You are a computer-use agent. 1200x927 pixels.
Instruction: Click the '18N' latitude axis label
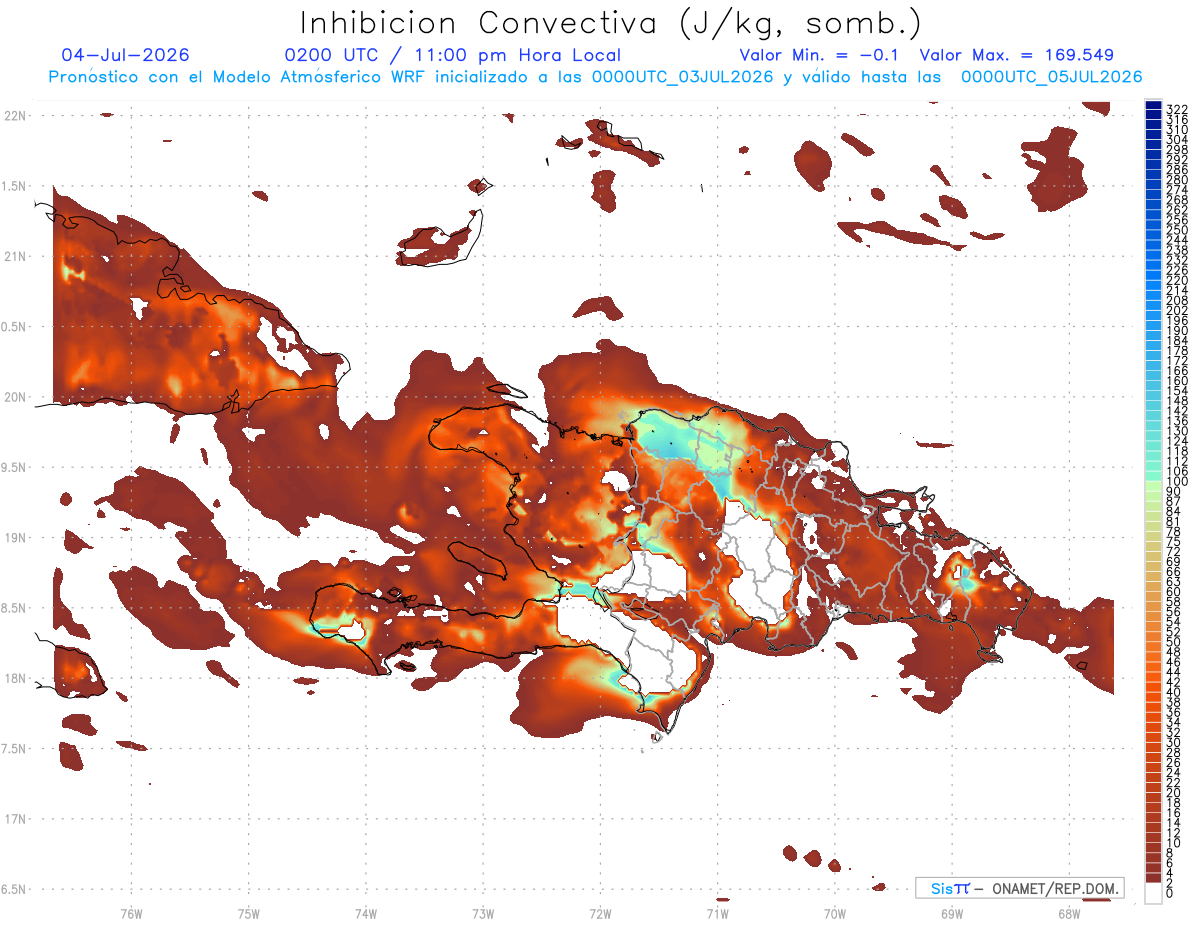coord(15,678)
